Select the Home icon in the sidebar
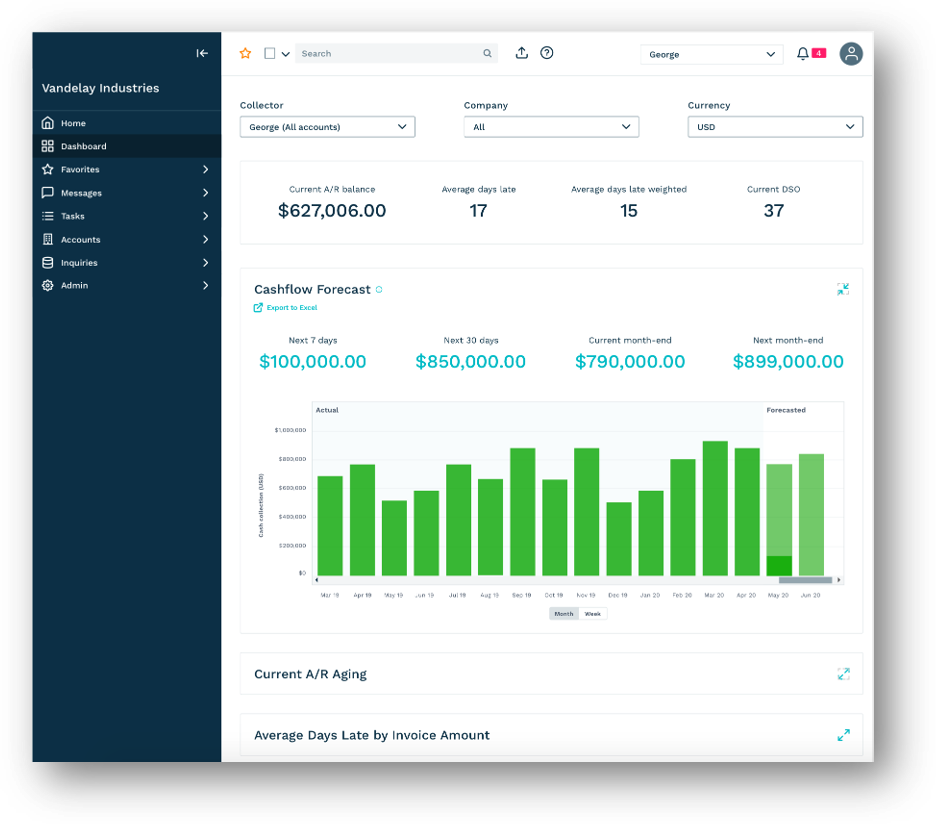Viewport: 936px width, 824px height. 48,122
